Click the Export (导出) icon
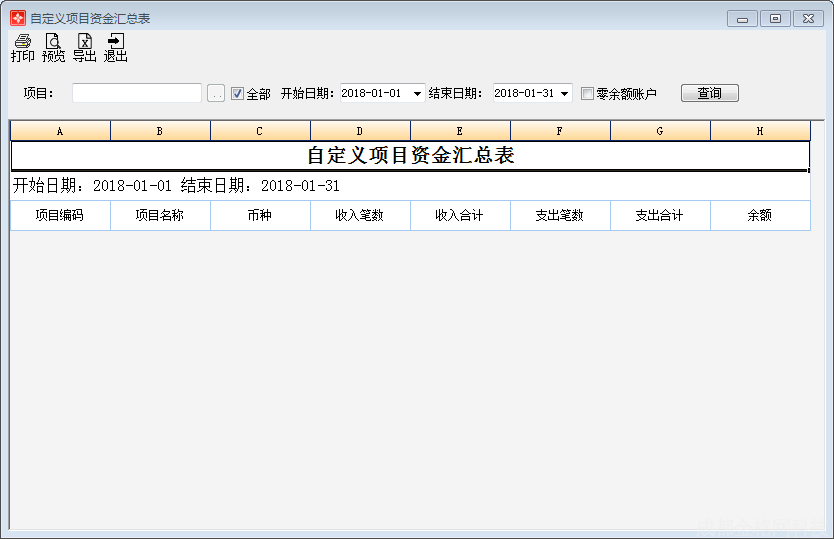 [84, 47]
